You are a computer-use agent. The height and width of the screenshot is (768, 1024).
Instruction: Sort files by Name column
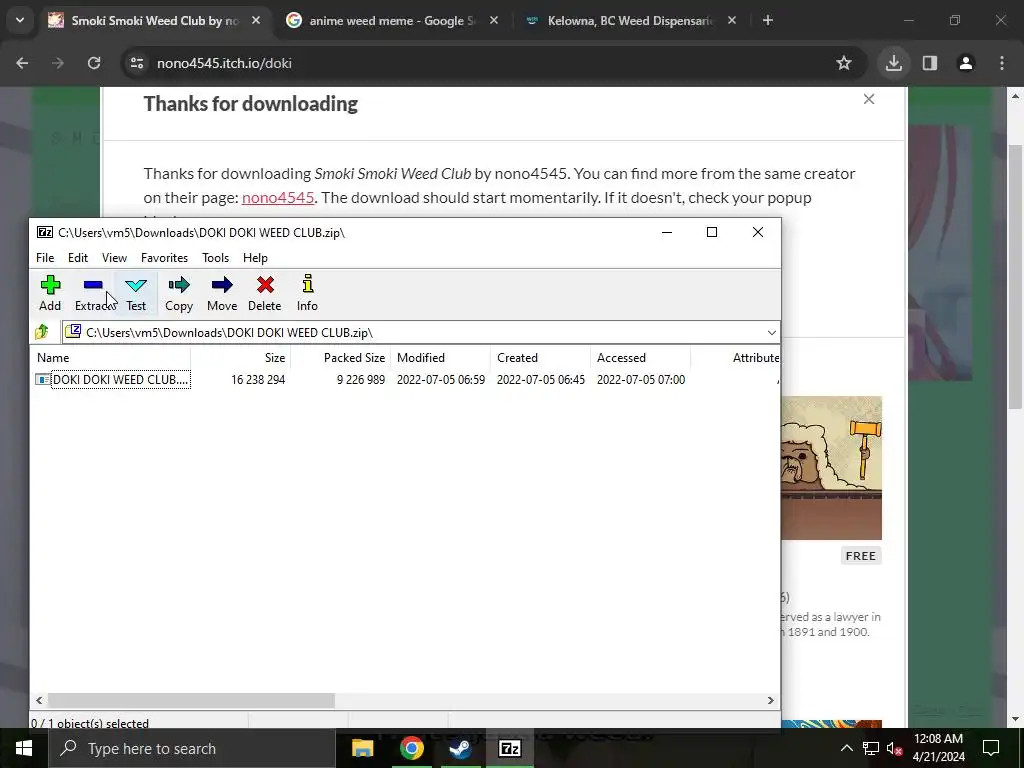111,357
